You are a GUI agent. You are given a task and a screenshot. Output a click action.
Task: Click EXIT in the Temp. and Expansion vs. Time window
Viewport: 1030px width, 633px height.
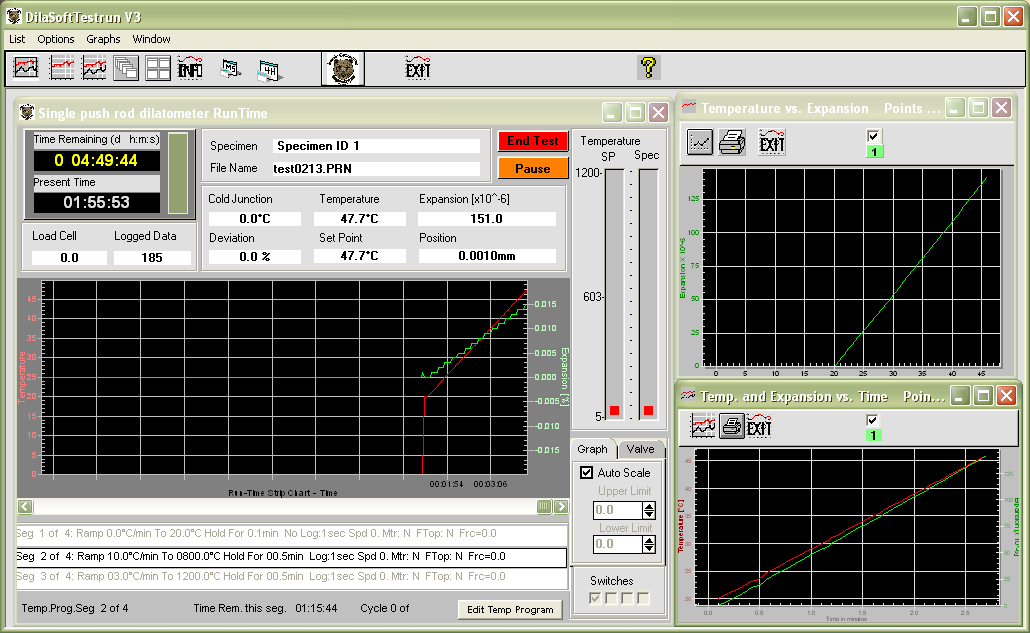click(759, 427)
